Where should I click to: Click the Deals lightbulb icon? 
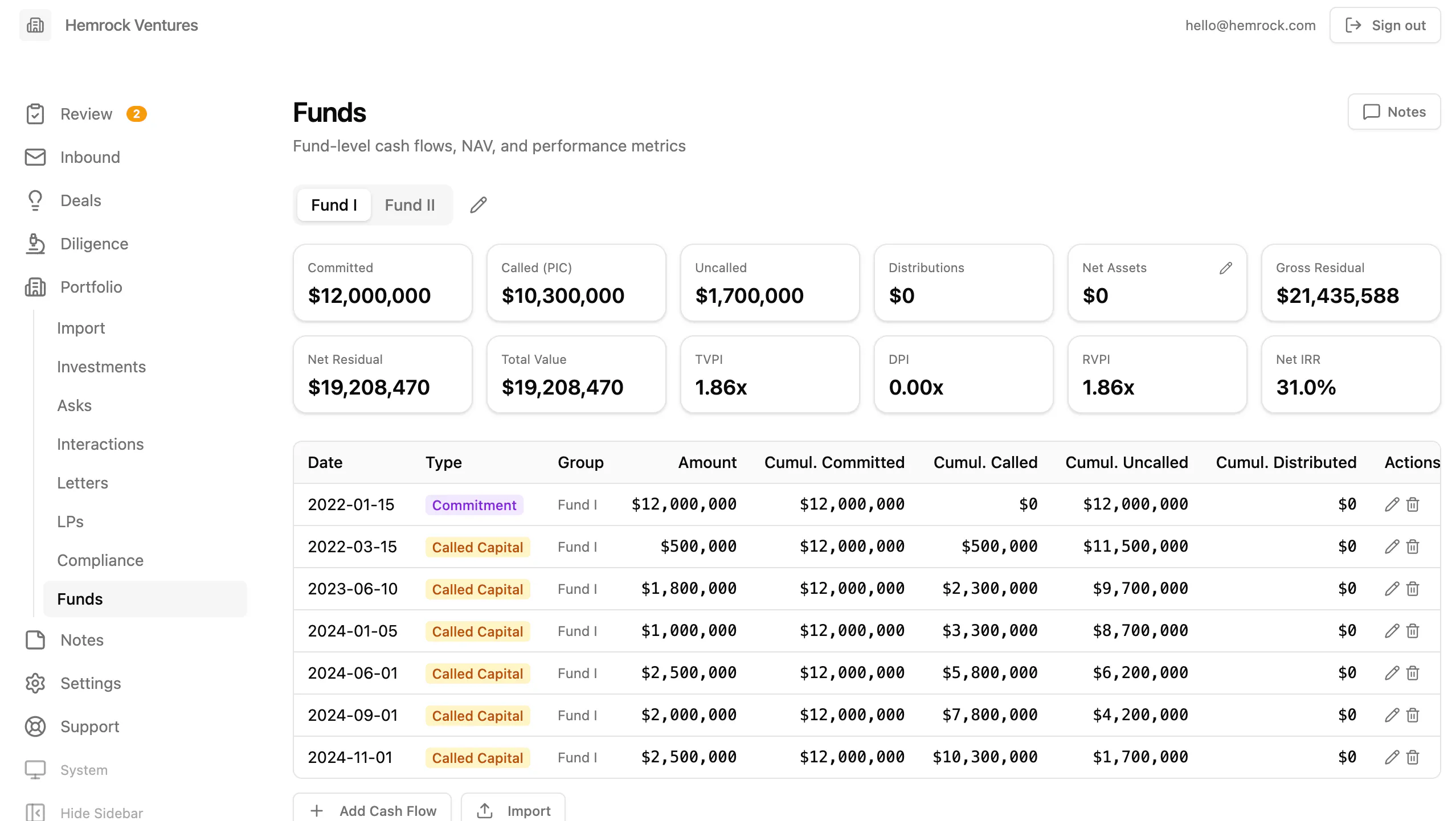[35, 200]
